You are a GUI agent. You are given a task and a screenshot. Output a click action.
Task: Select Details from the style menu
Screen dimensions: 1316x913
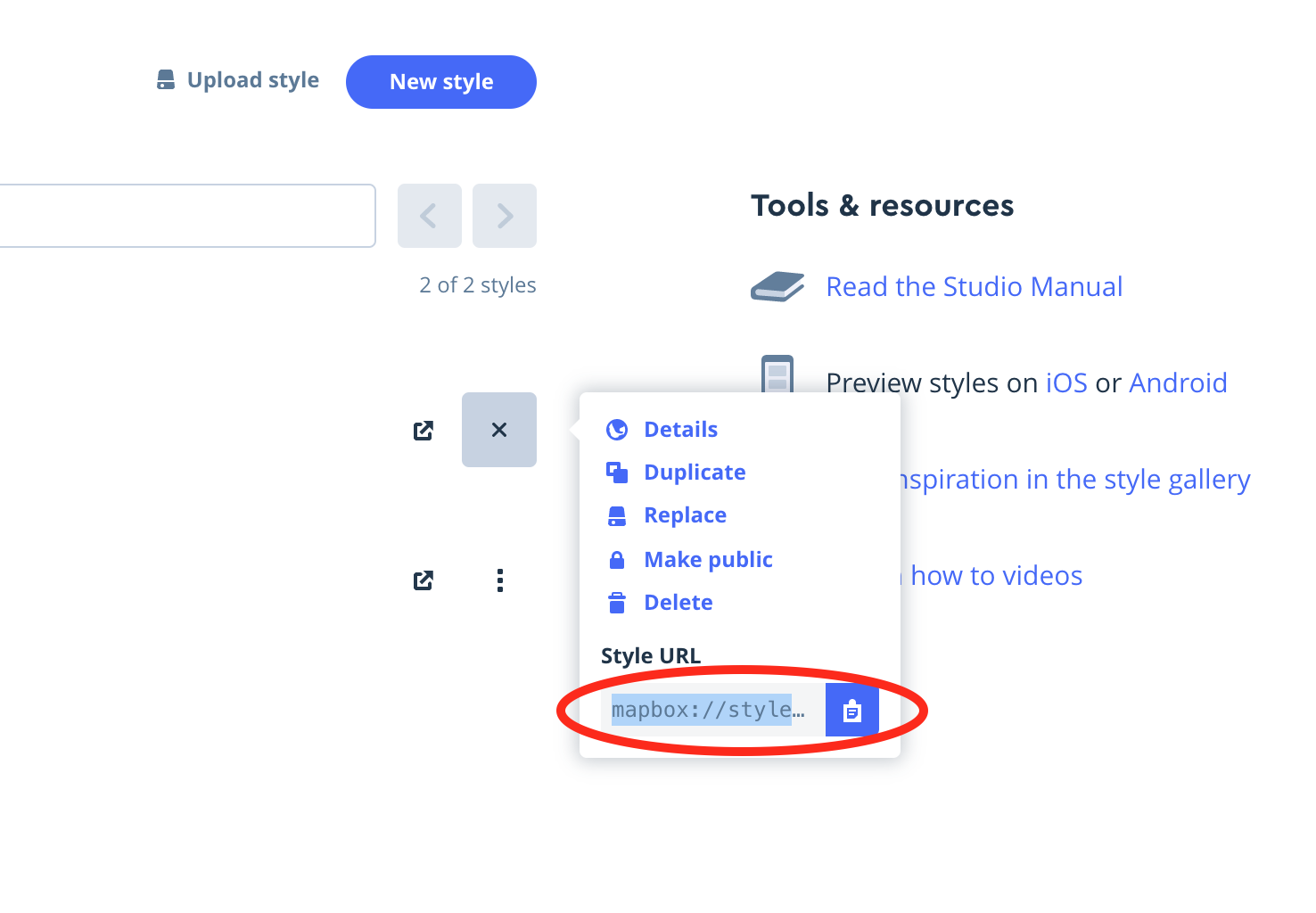click(x=680, y=430)
